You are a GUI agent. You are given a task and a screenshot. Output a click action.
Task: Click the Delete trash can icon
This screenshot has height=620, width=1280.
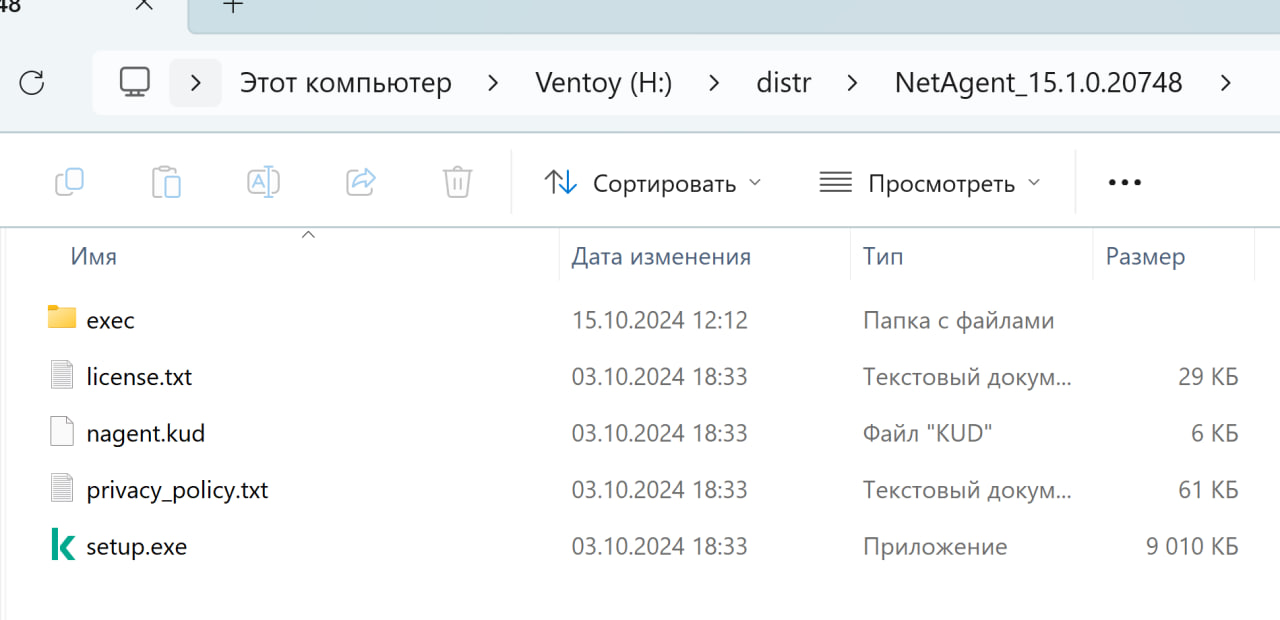(457, 182)
